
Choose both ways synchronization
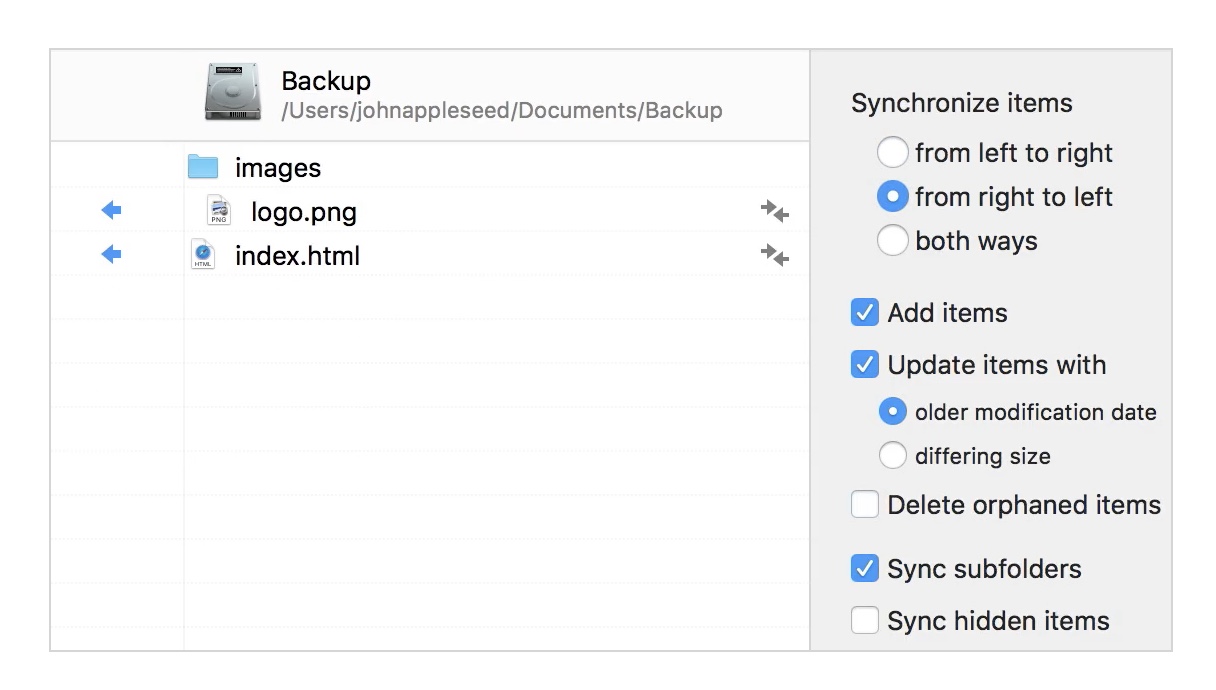coord(892,241)
